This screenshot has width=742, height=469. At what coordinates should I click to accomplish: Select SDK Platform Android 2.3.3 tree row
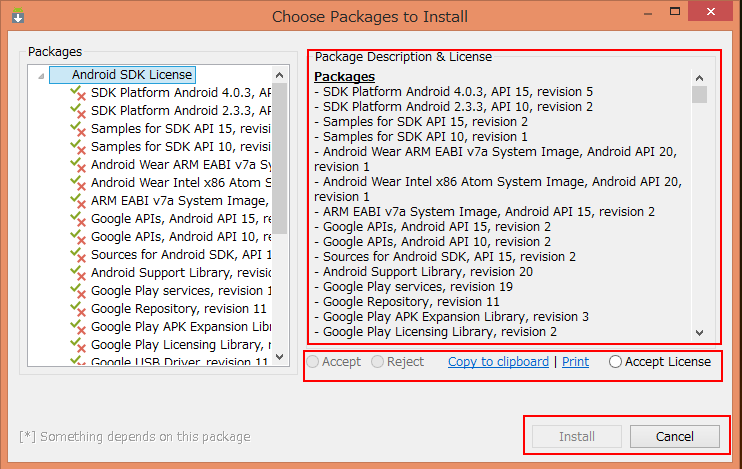[x=181, y=111]
